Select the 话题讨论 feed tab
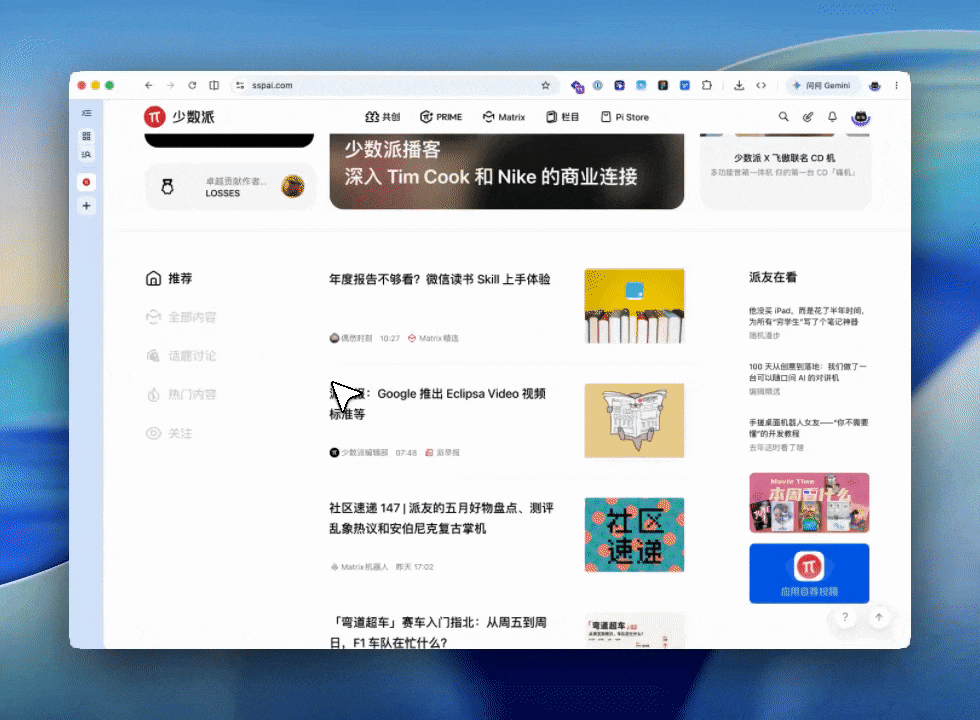Screen dimensions: 980x720 point(181,356)
